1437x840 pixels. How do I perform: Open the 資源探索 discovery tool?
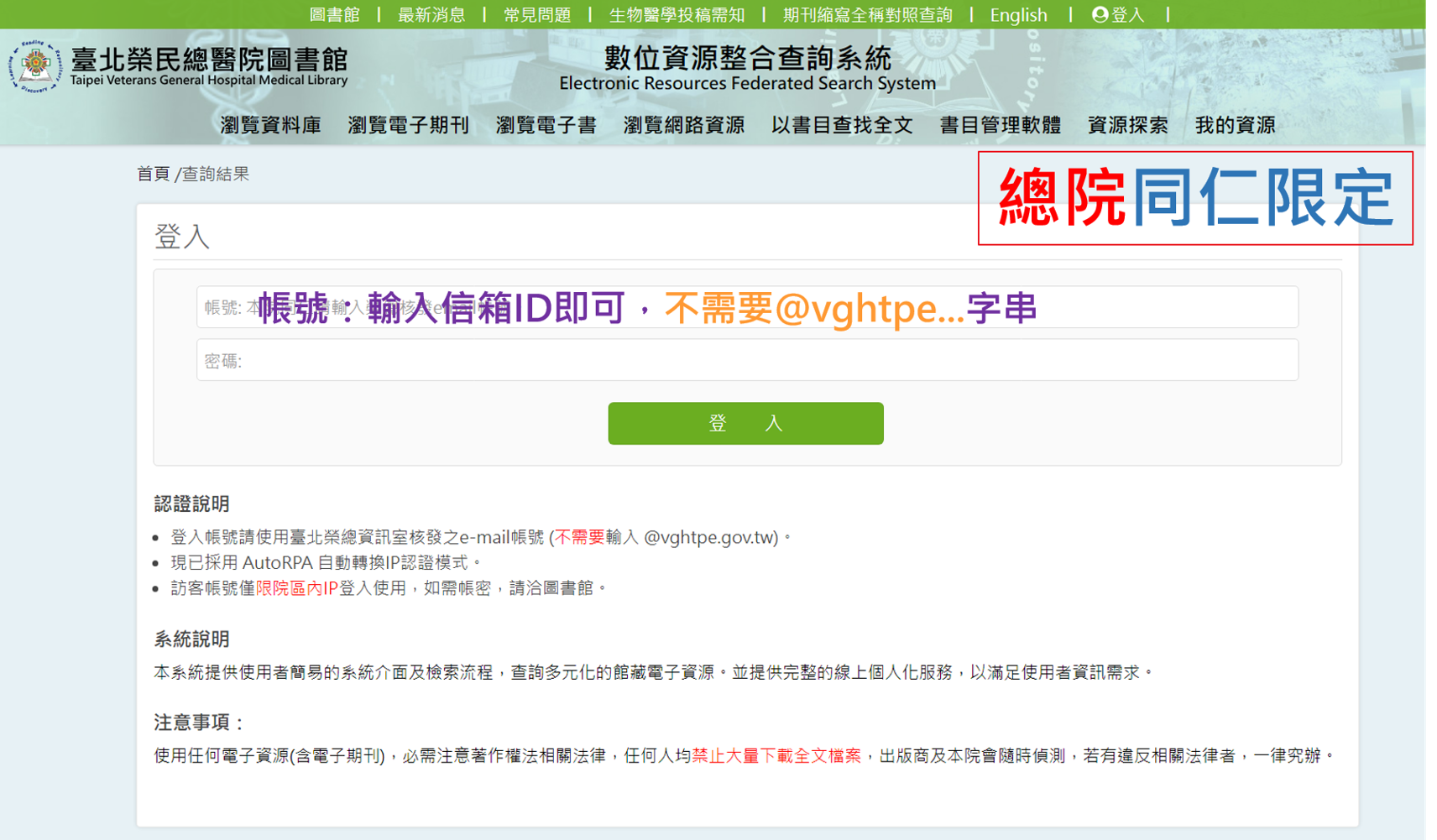1127,125
